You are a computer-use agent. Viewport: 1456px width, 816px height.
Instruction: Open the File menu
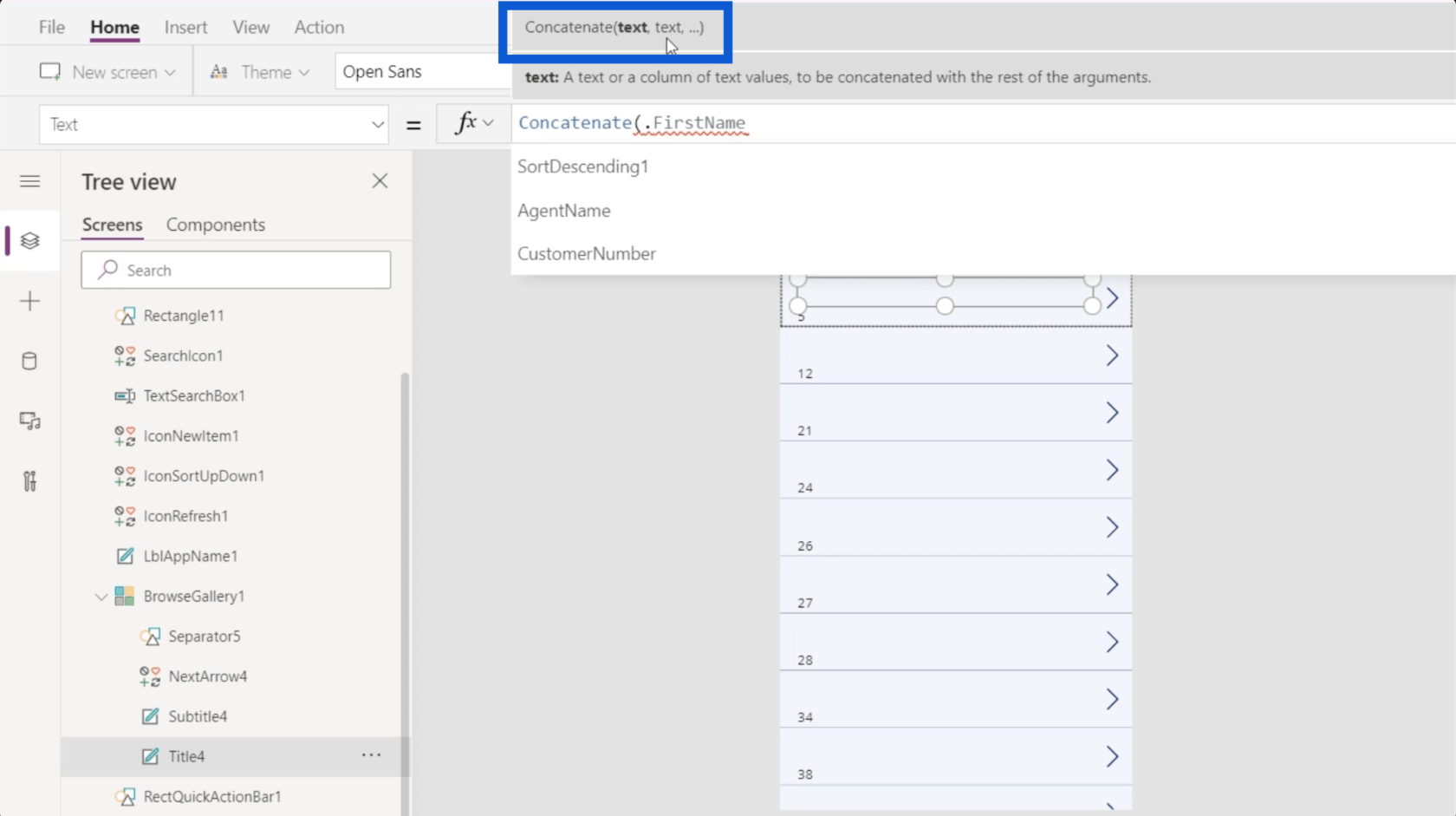pyautogui.click(x=52, y=27)
